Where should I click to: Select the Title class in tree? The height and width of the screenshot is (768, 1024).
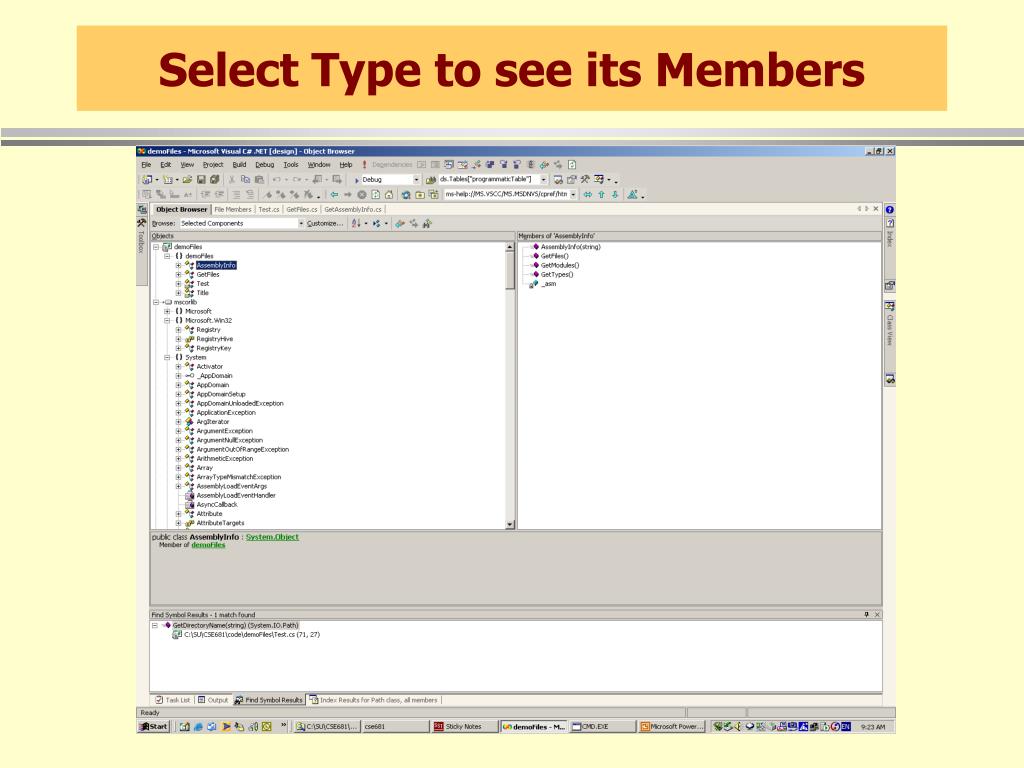pos(203,293)
